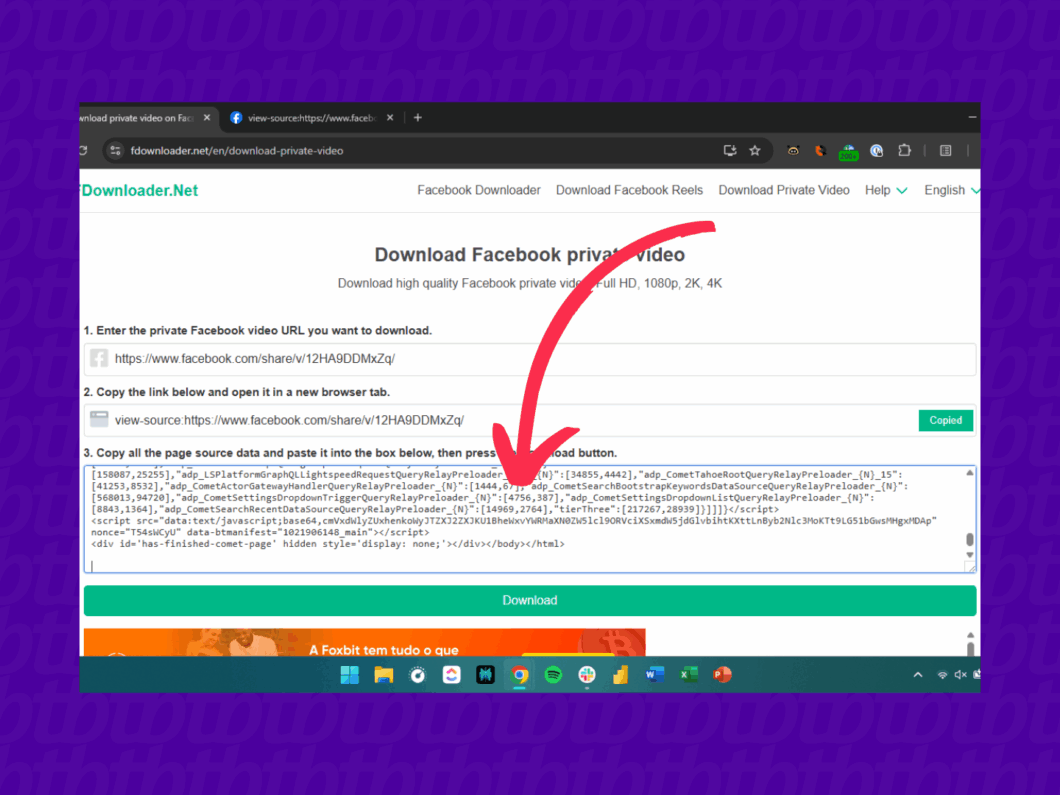This screenshot has height=795, width=1060.
Task: Reload the page with the refresh icon
Action: click(82, 151)
